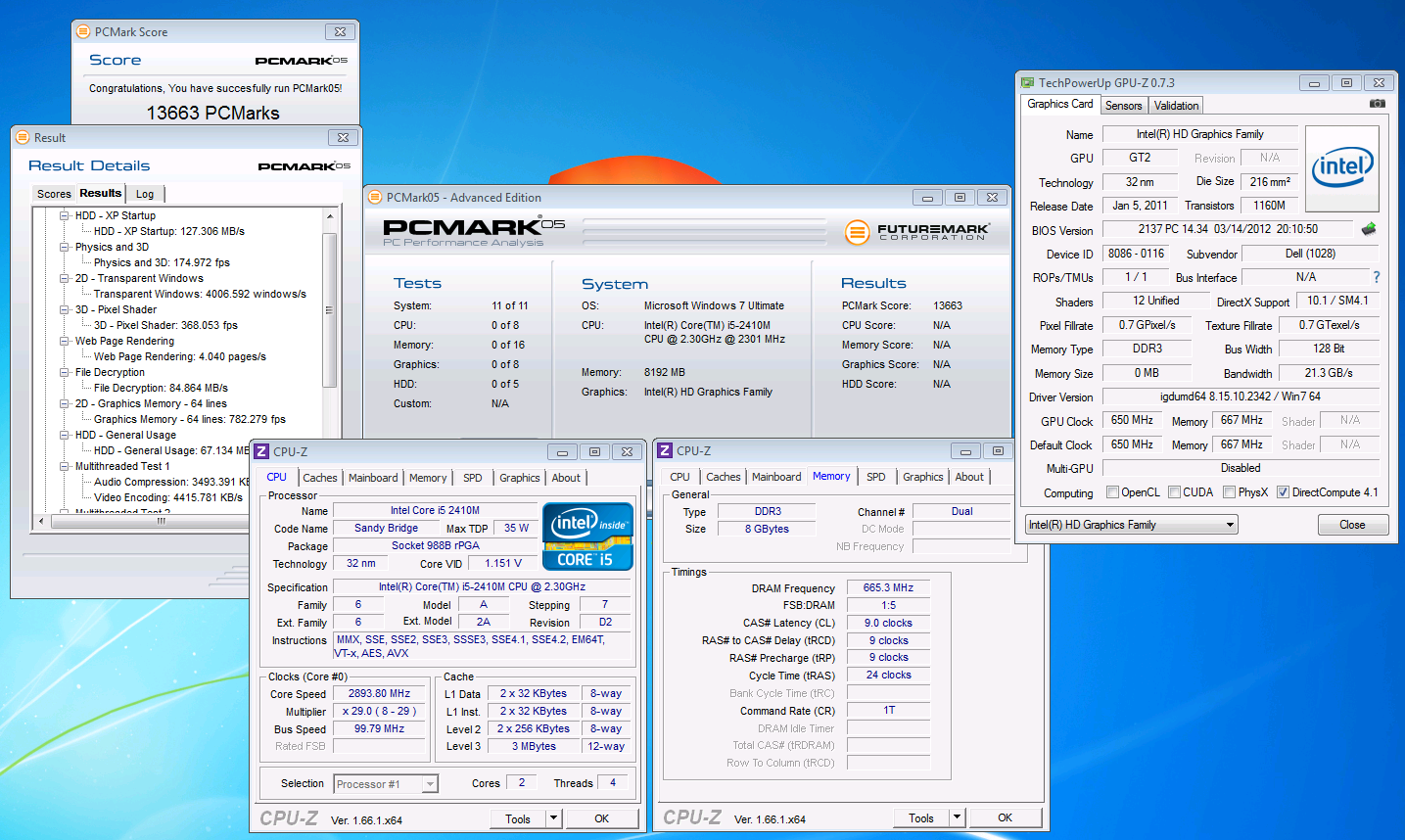
Task: Collapse the Multithreaded Test 1 node
Action: coord(65,466)
